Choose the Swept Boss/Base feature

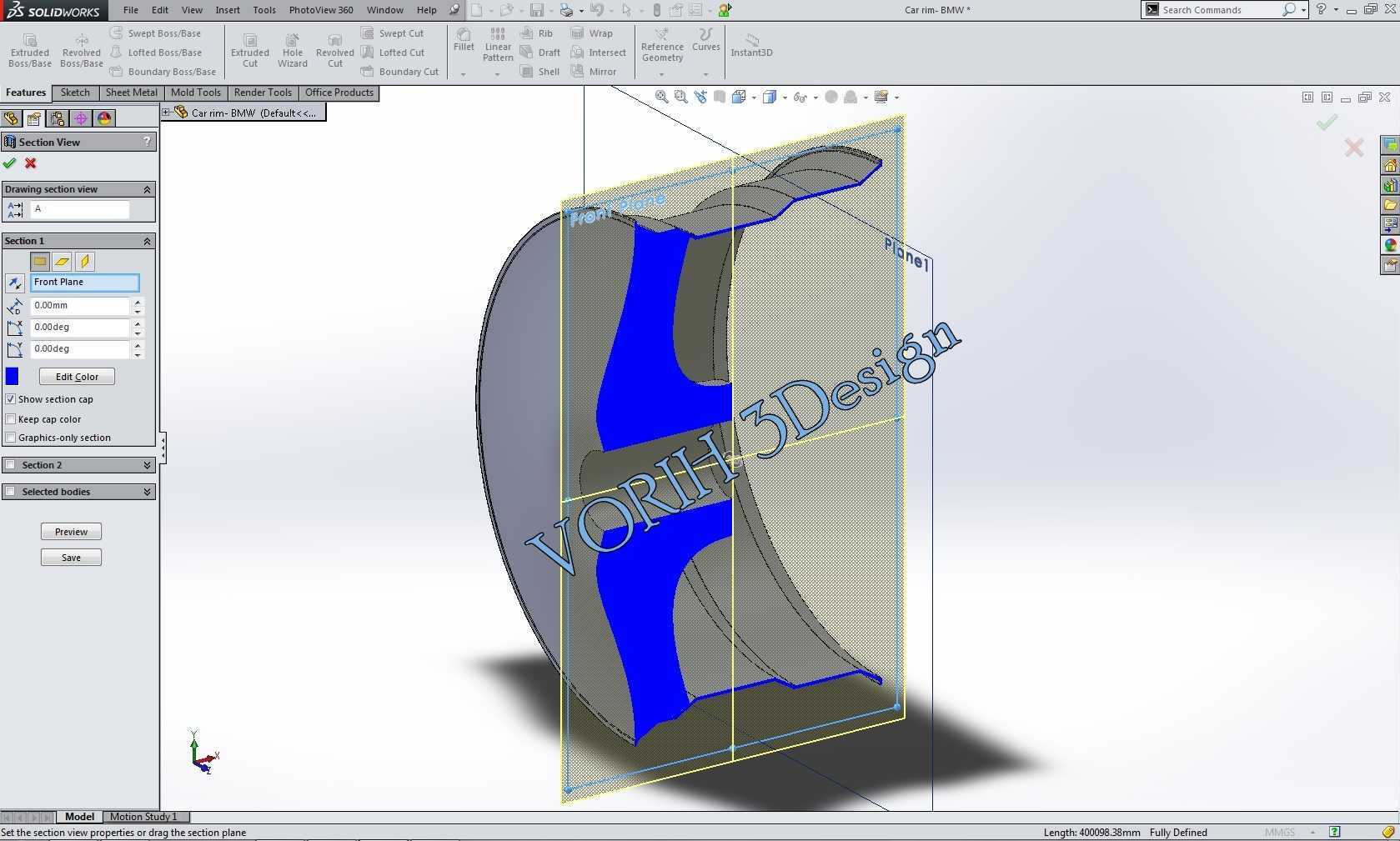tap(156, 33)
